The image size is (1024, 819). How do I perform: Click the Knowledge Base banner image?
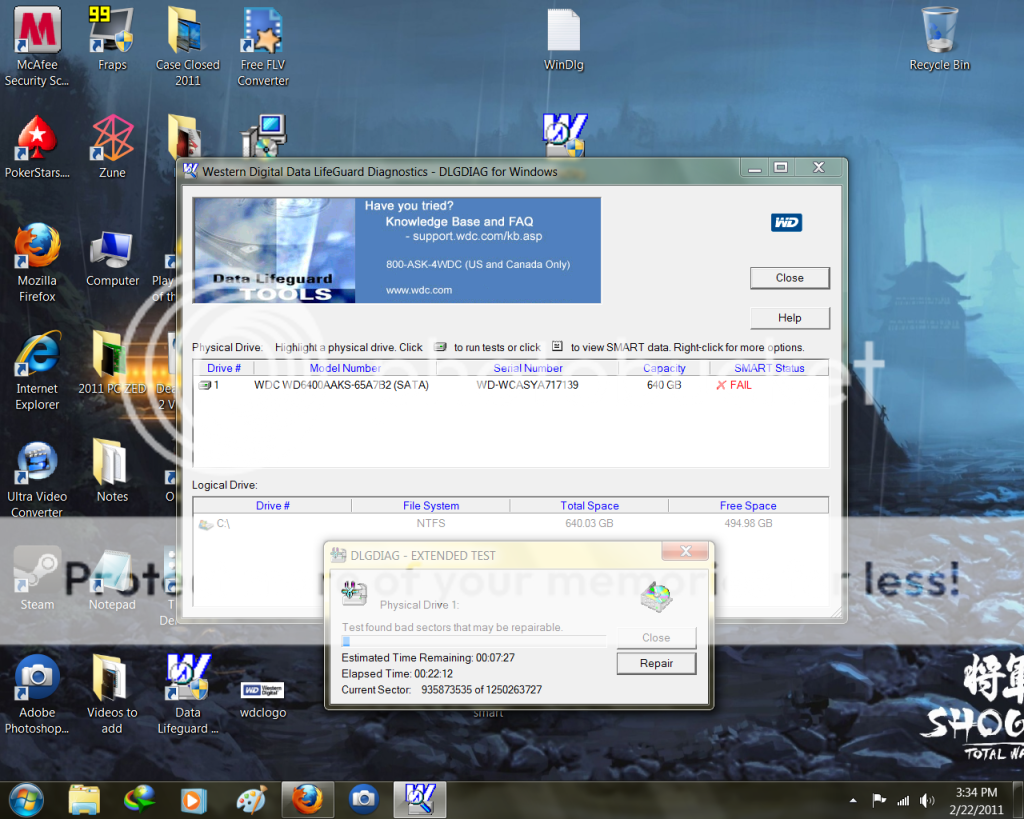pos(397,250)
